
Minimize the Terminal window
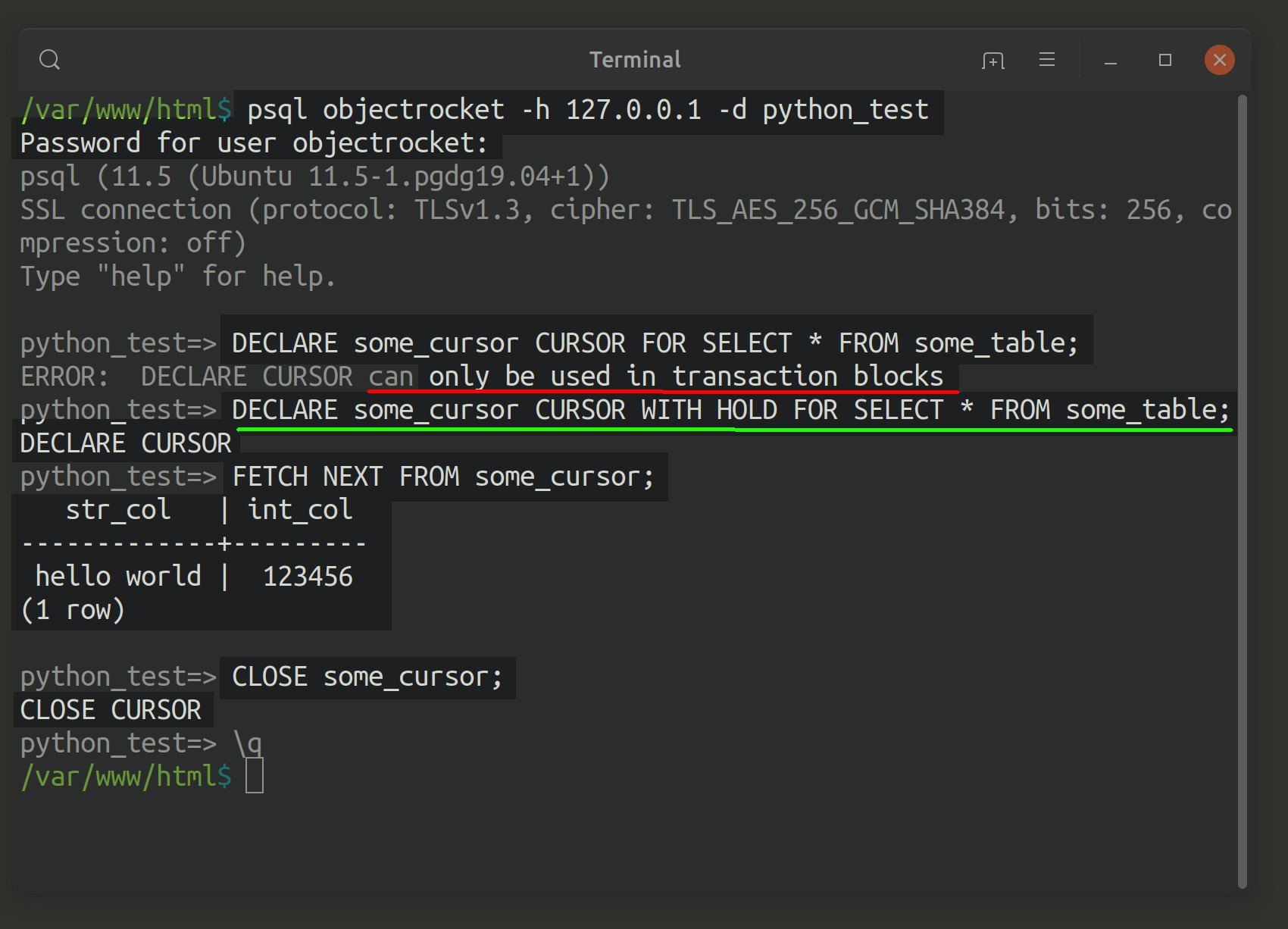click(1108, 61)
